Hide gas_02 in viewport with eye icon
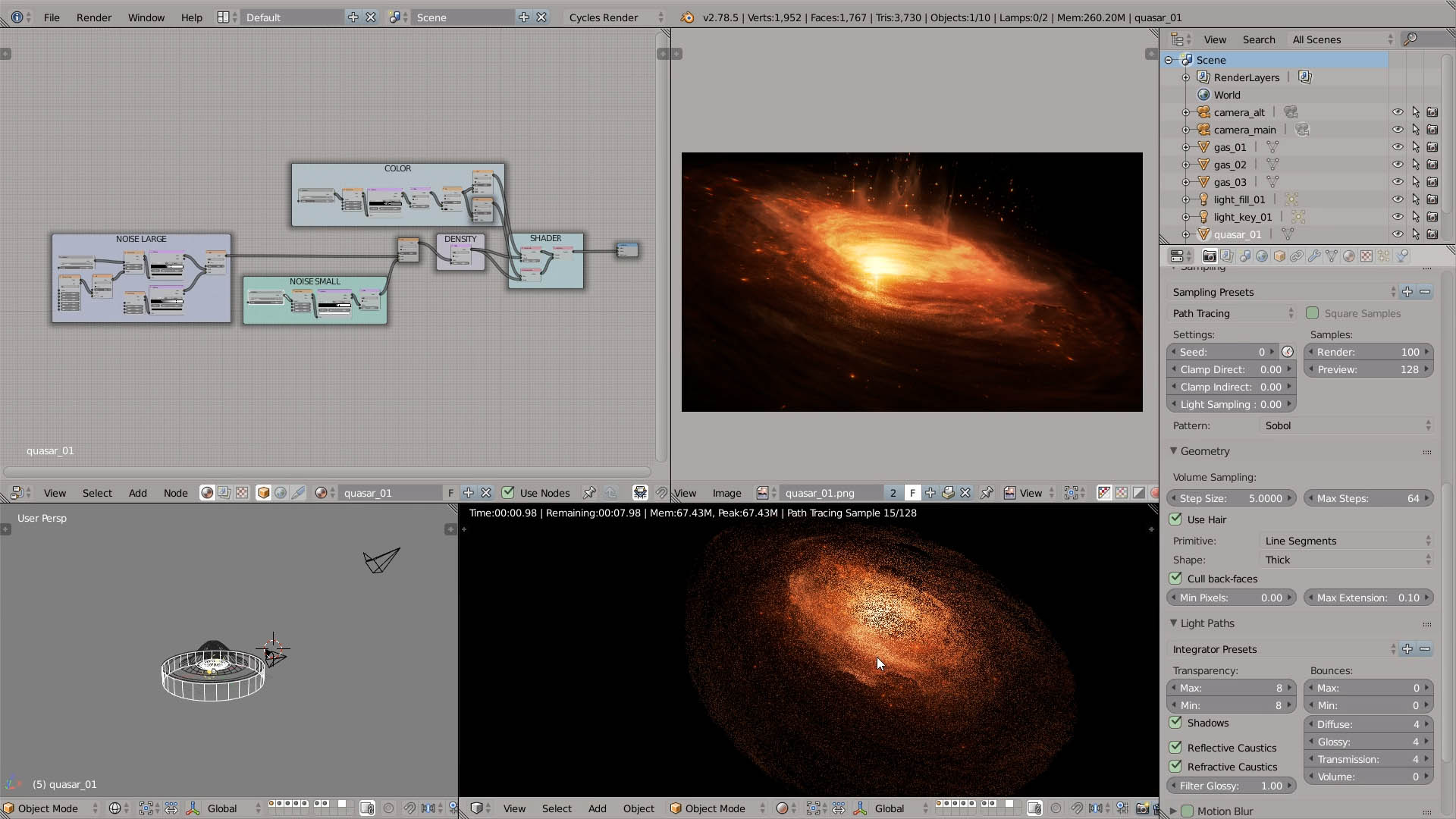Screen dimensions: 1456x819 1398,165
